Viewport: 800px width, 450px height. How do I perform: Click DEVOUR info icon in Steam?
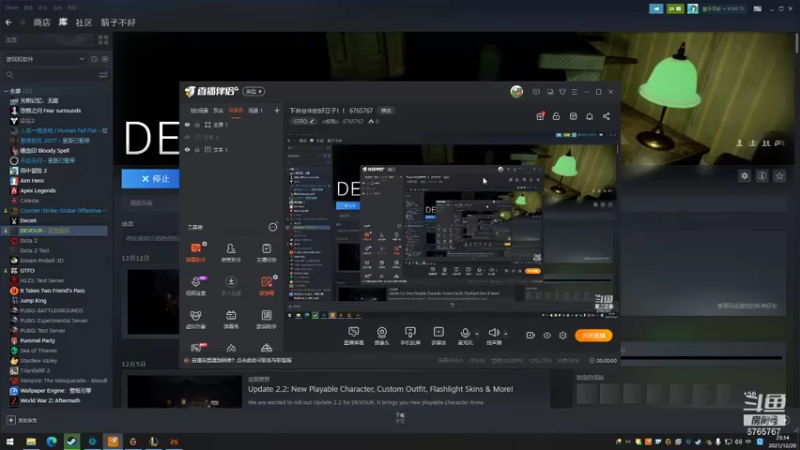[762, 176]
